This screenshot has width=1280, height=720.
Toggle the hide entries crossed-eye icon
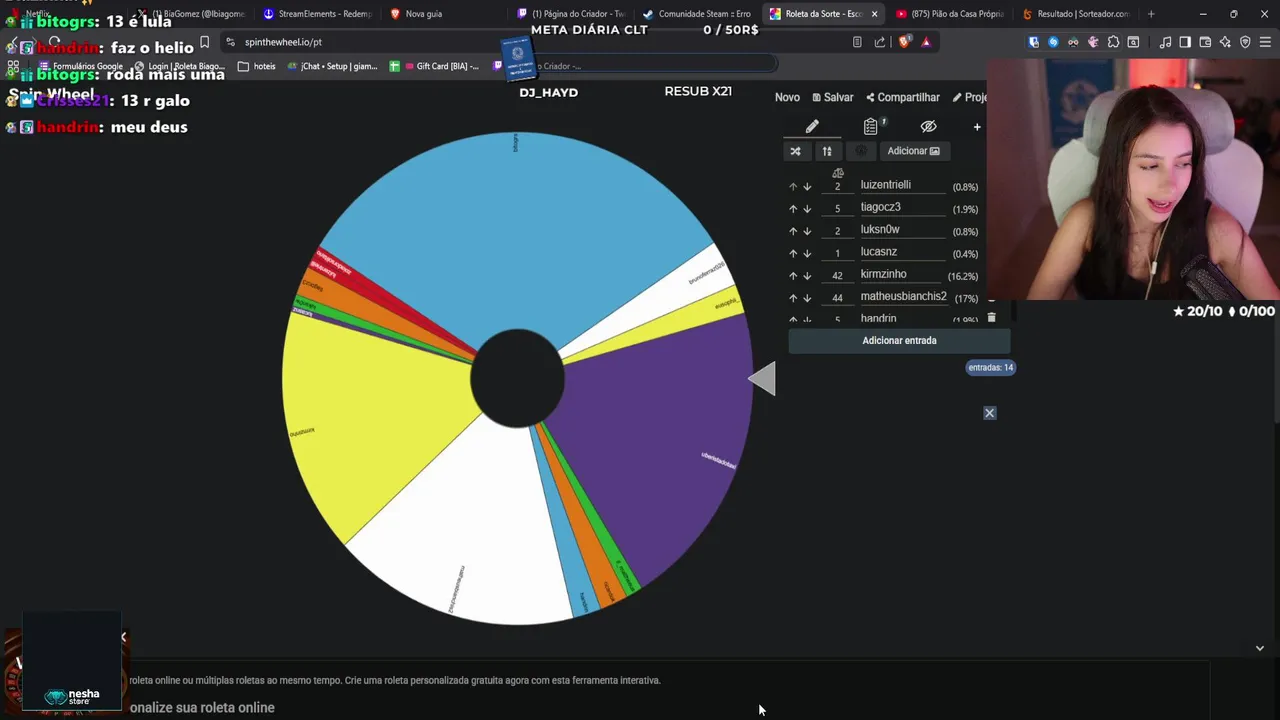coord(928,127)
